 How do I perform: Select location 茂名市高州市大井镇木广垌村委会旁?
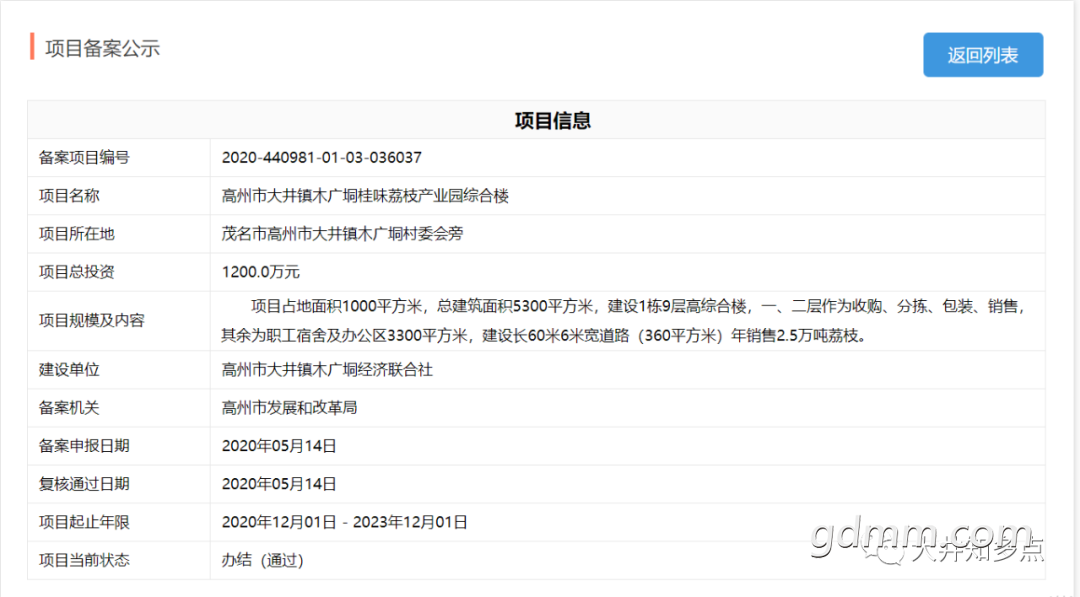342,234
